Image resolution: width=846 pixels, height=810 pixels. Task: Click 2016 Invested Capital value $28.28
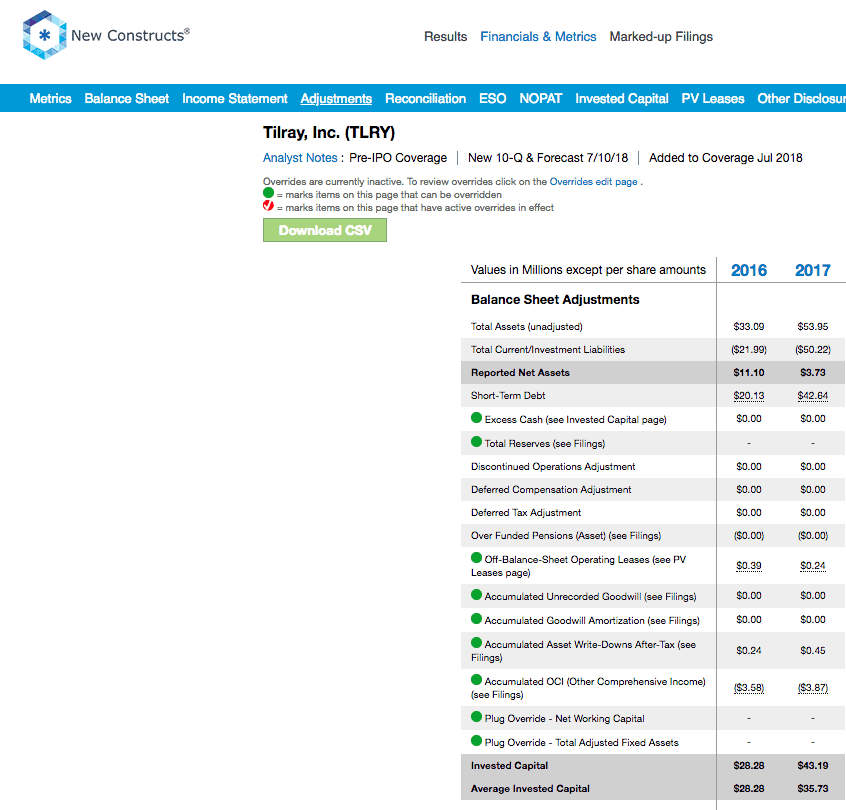(x=749, y=766)
